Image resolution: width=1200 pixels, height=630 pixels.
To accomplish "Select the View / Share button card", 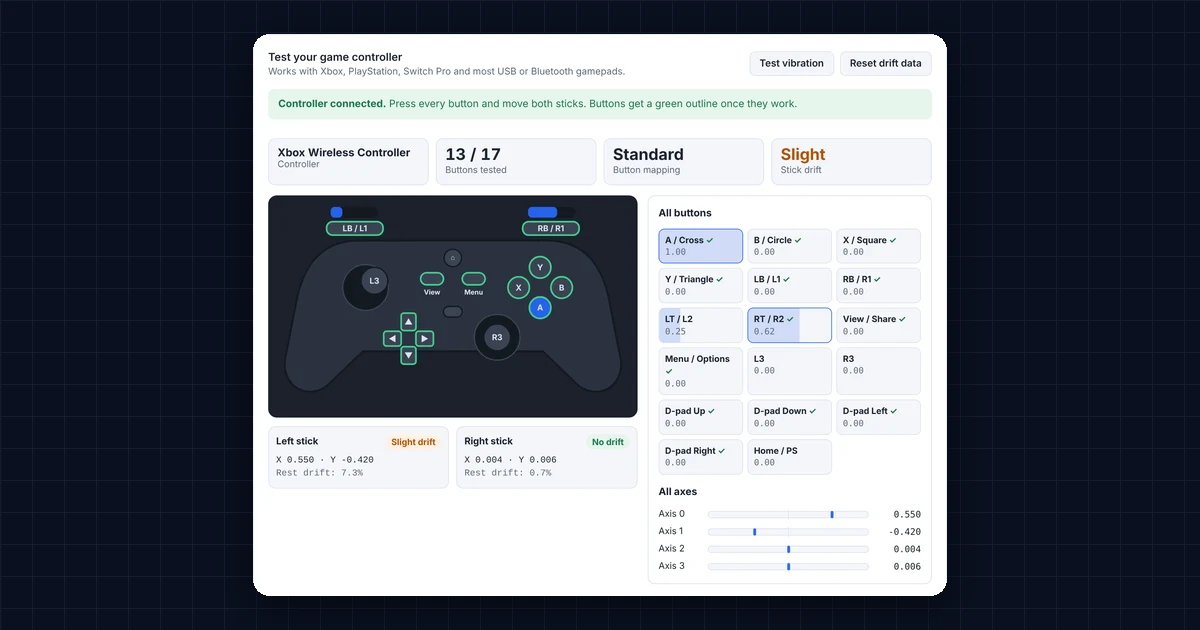I will [x=878, y=325].
